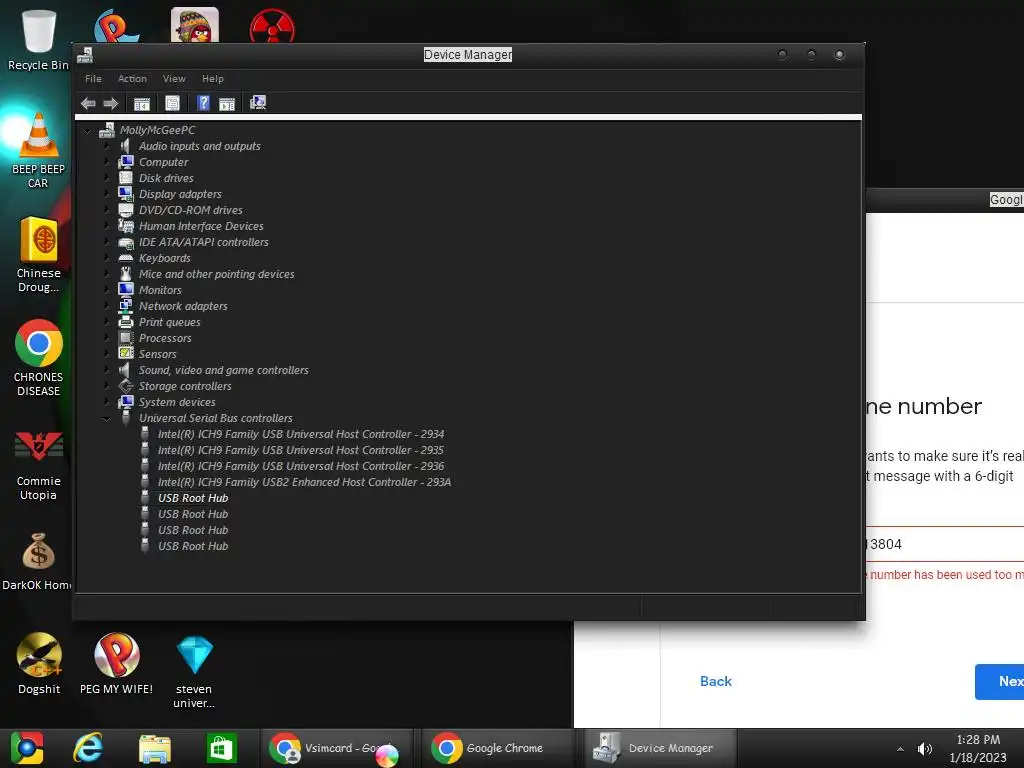Click Back link in Chrome window

716,681
